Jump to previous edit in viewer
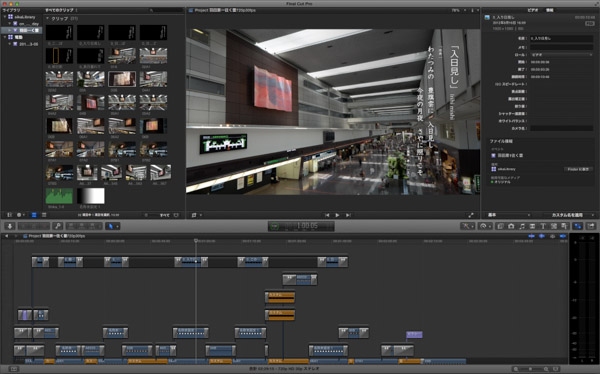This screenshot has height=374, width=600. [x=327, y=215]
